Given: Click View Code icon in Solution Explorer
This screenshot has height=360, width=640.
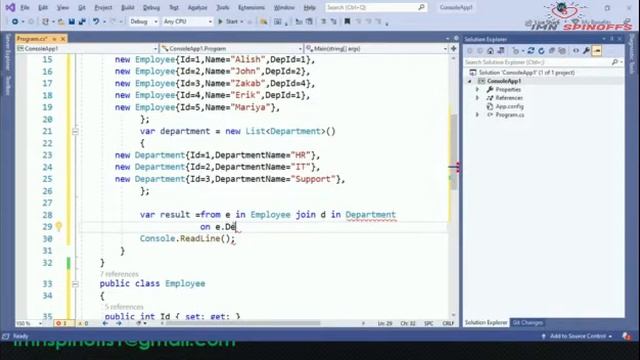Looking at the screenshot, I should pos(576,51).
